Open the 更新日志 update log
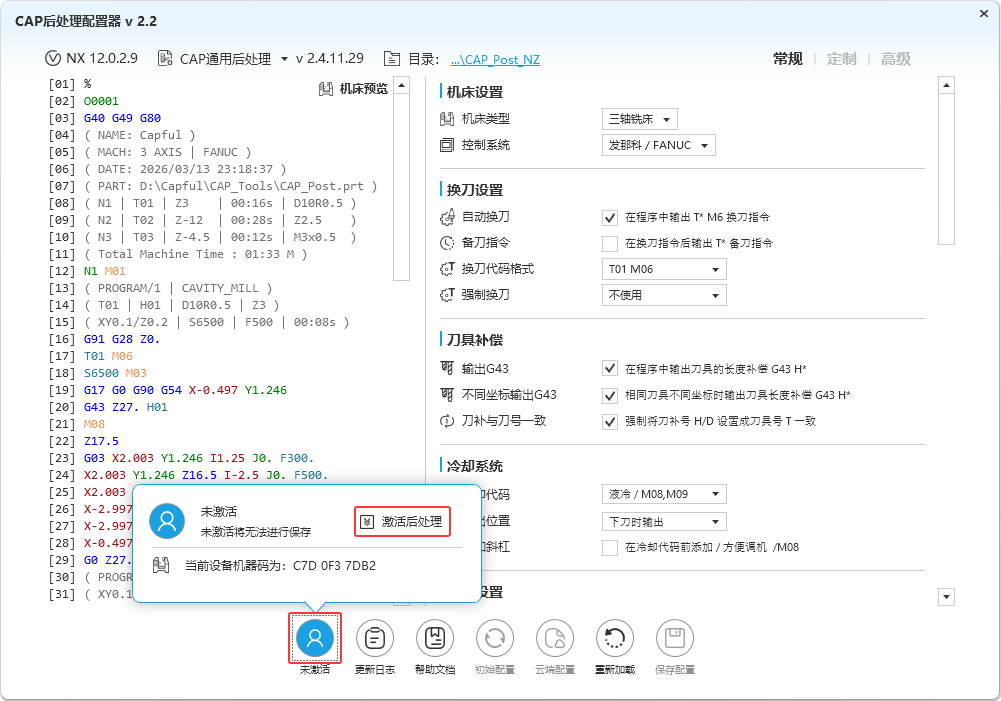Screen dimensions: 1001x701 tap(374, 638)
